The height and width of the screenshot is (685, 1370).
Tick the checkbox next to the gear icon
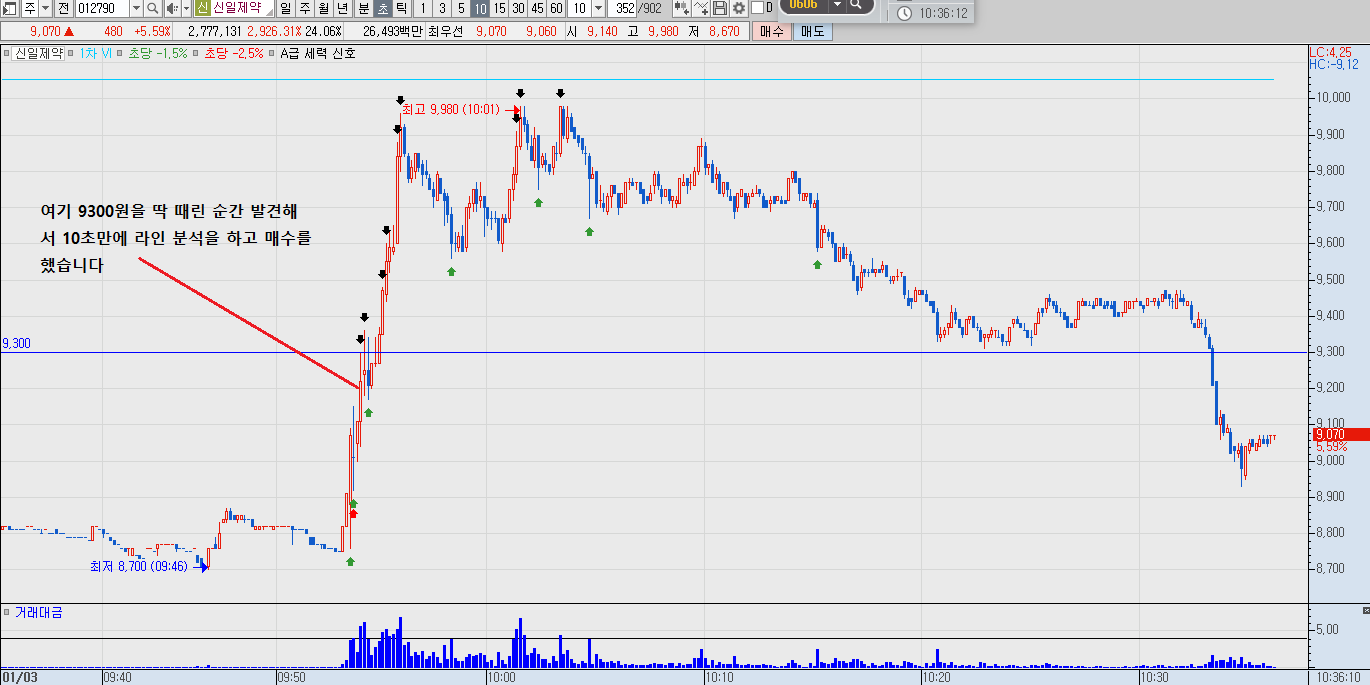(x=757, y=8)
